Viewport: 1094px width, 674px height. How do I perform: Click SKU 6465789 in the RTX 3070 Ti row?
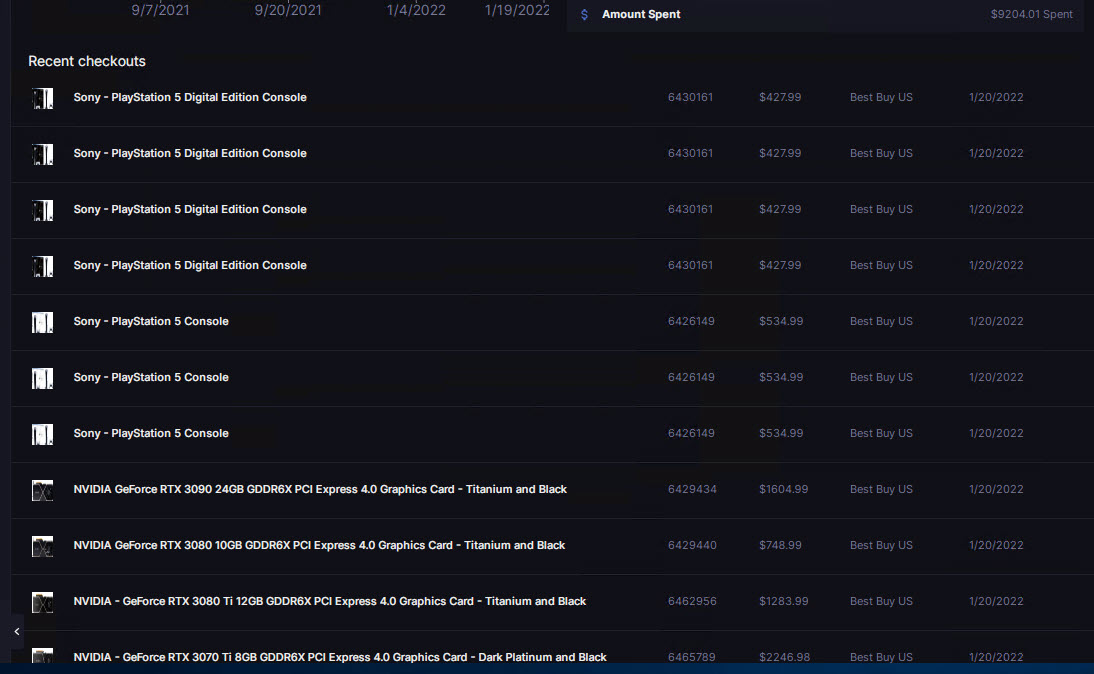691,657
